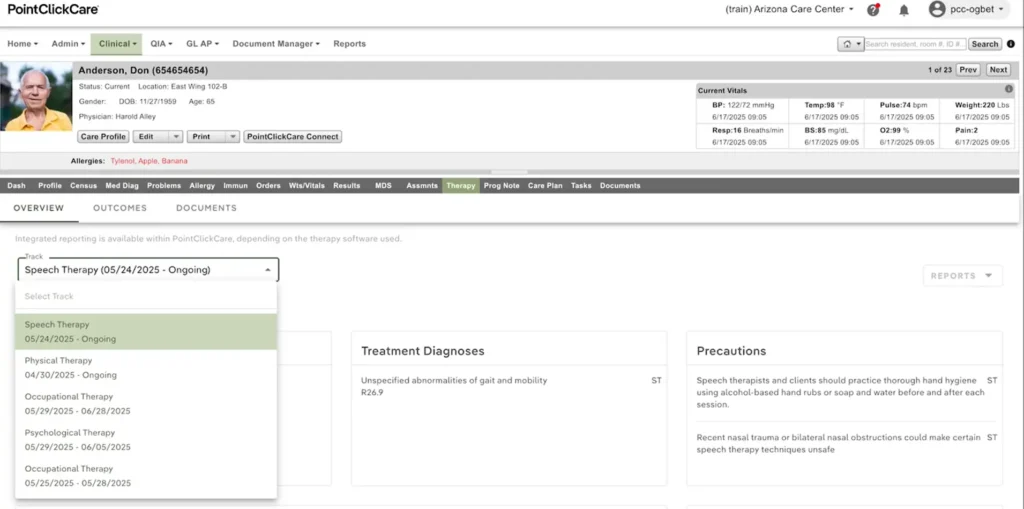This screenshot has height=509, width=1024.
Task: Open the Allergy tab
Action: point(202,186)
